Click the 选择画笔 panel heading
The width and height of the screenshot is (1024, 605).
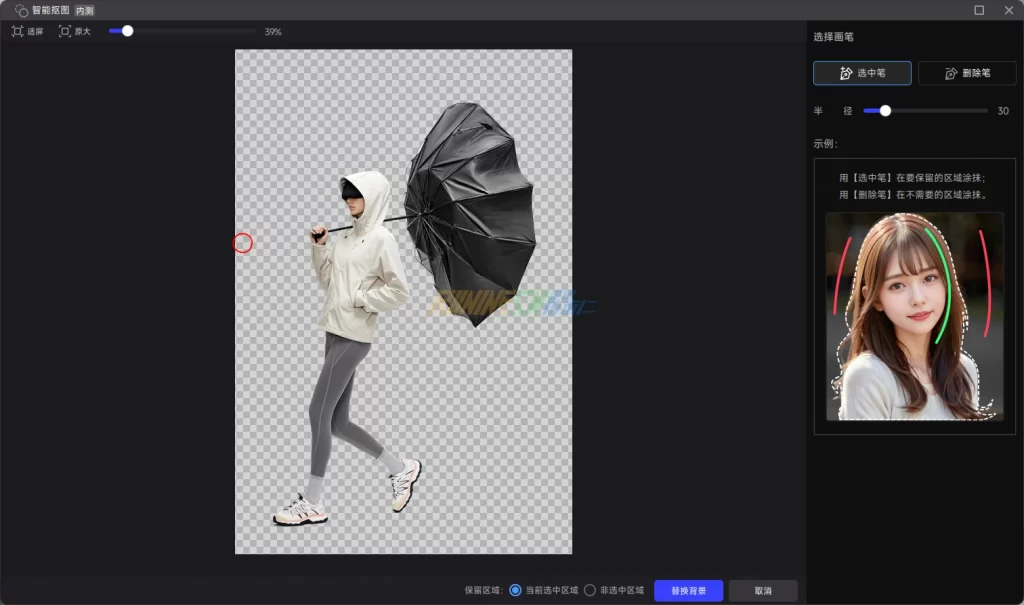[x=833, y=37]
